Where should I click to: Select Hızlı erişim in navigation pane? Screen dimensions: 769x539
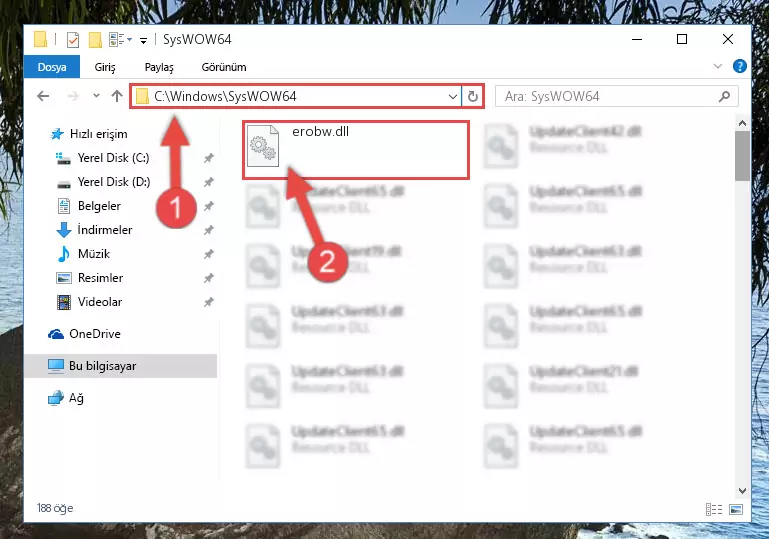click(99, 134)
